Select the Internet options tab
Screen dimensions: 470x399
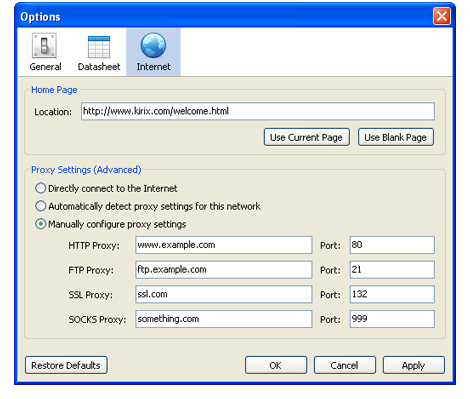click(153, 52)
